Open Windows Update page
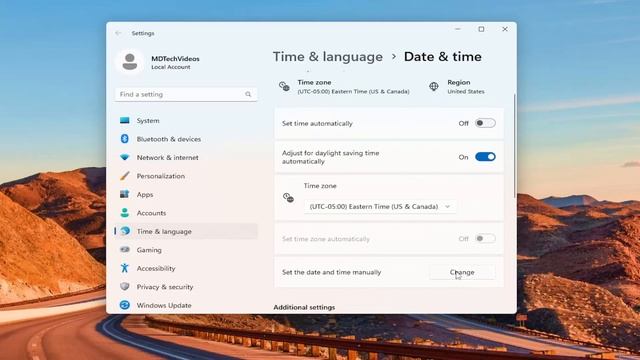Image resolution: width=640 pixels, height=360 pixels. (x=186, y=305)
